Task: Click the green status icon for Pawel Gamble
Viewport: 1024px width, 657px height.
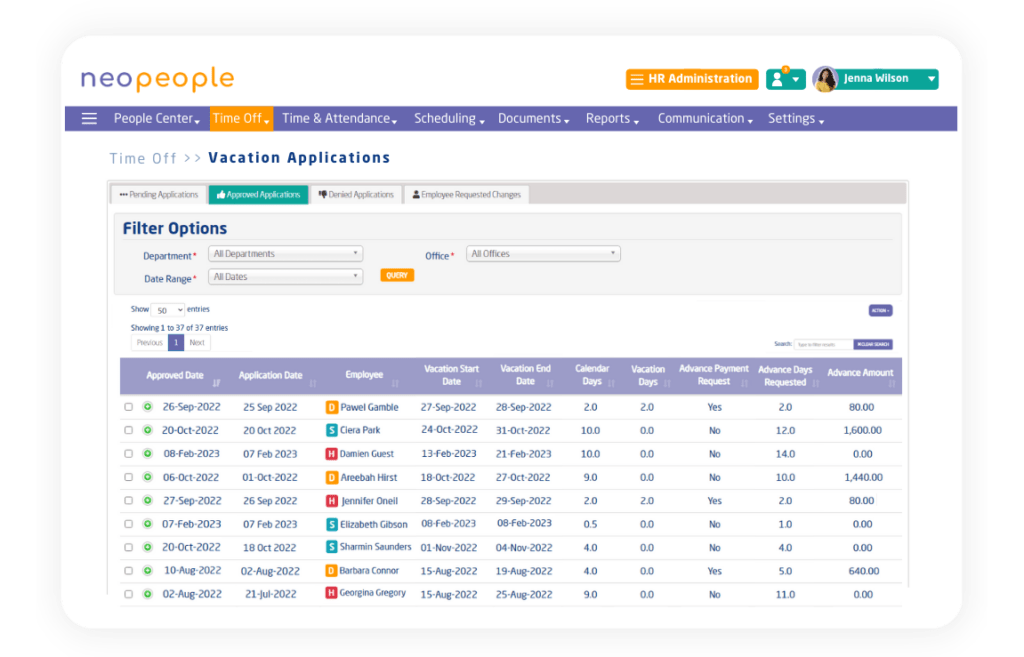Action: tap(148, 407)
